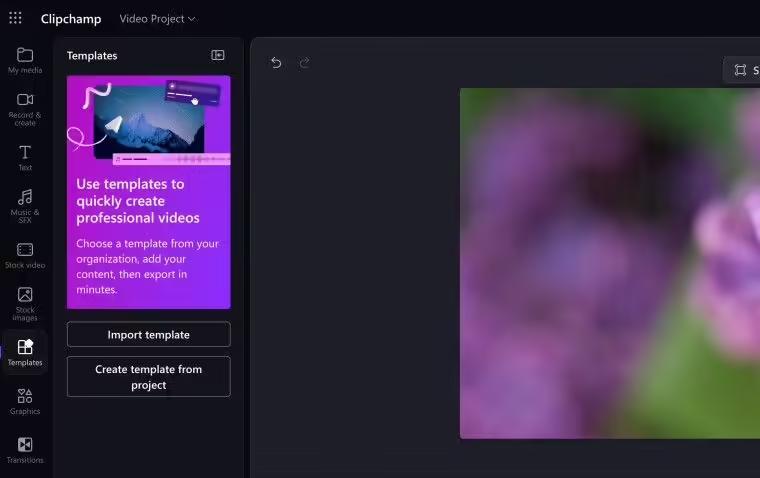Click Create template from project button
This screenshot has height=478, width=760.
pos(149,377)
